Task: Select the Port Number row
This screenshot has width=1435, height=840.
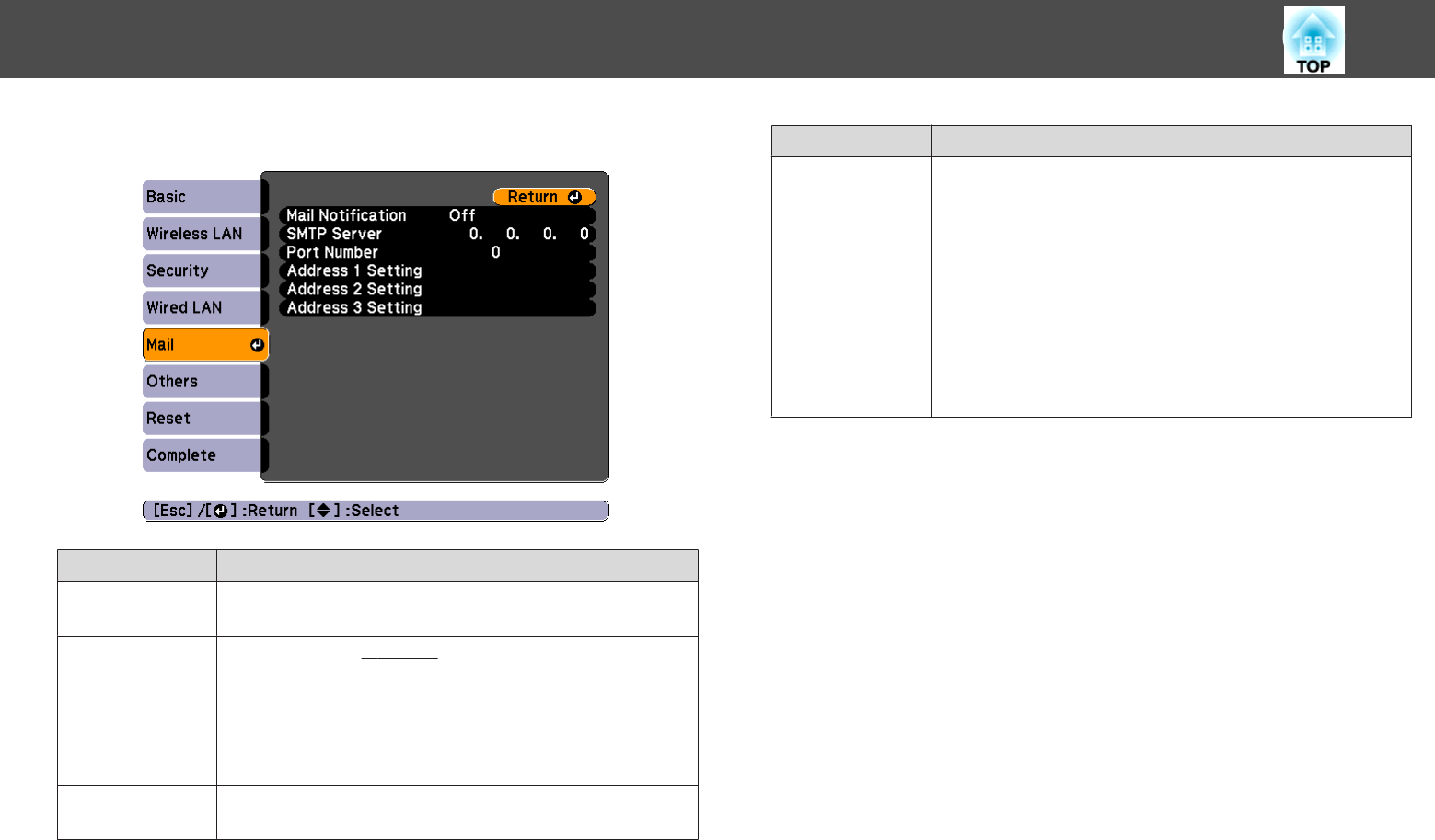Action: pos(437,252)
